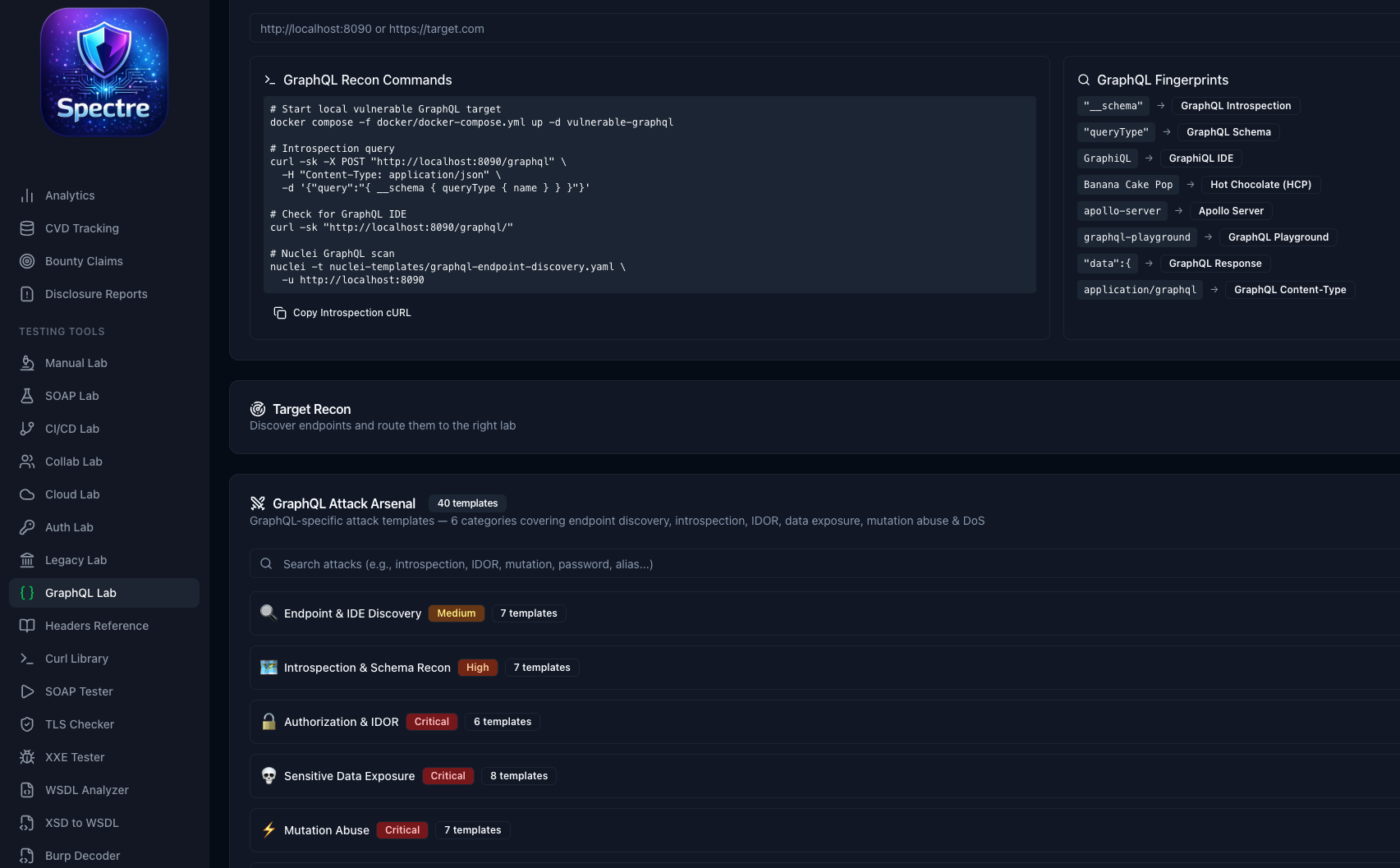Image resolution: width=1400 pixels, height=868 pixels.
Task: Select the TLS Checker shield icon
Action: tap(28, 724)
